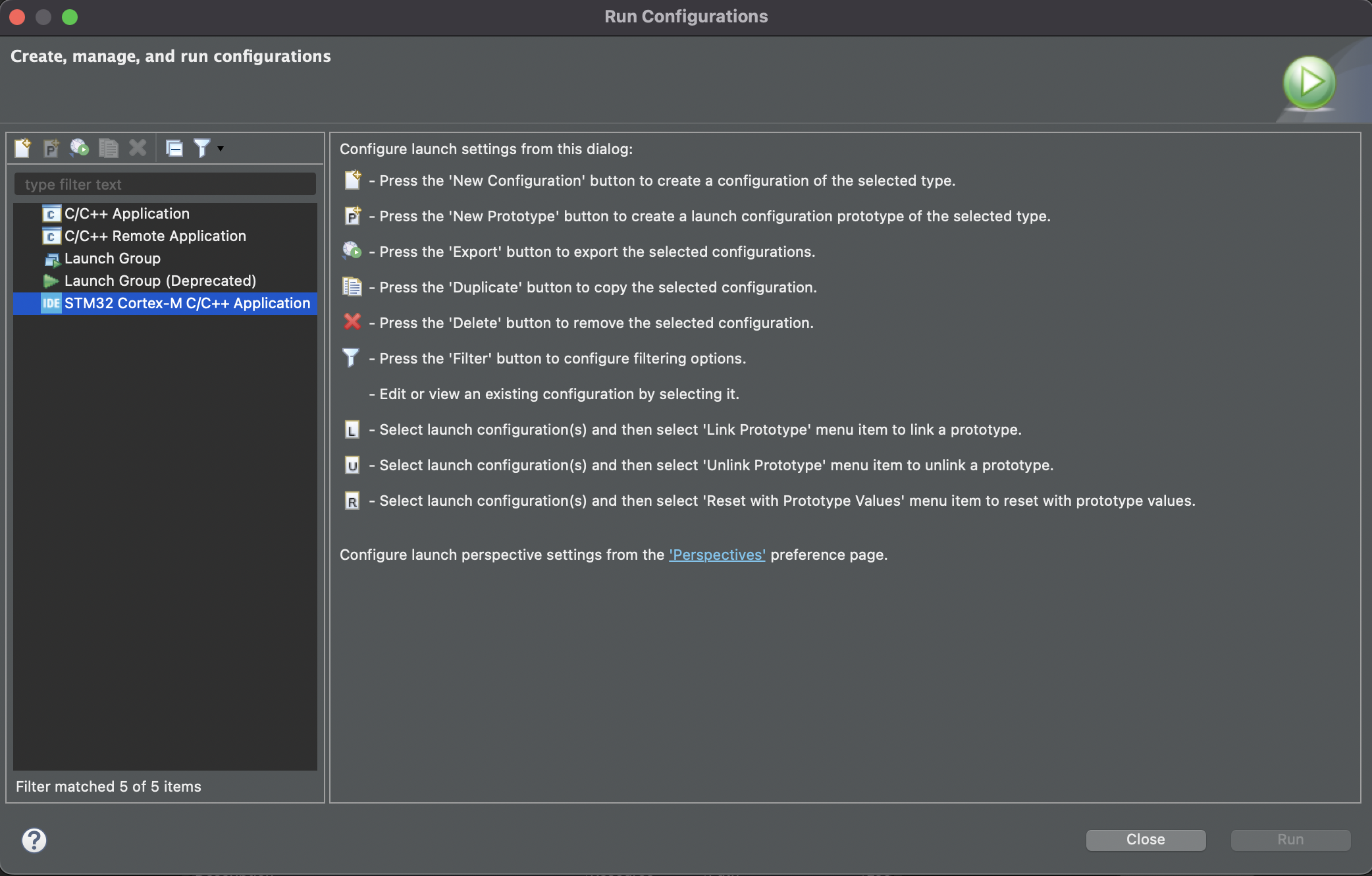
Task: Click the Export icon in instructions
Action: [x=352, y=250]
